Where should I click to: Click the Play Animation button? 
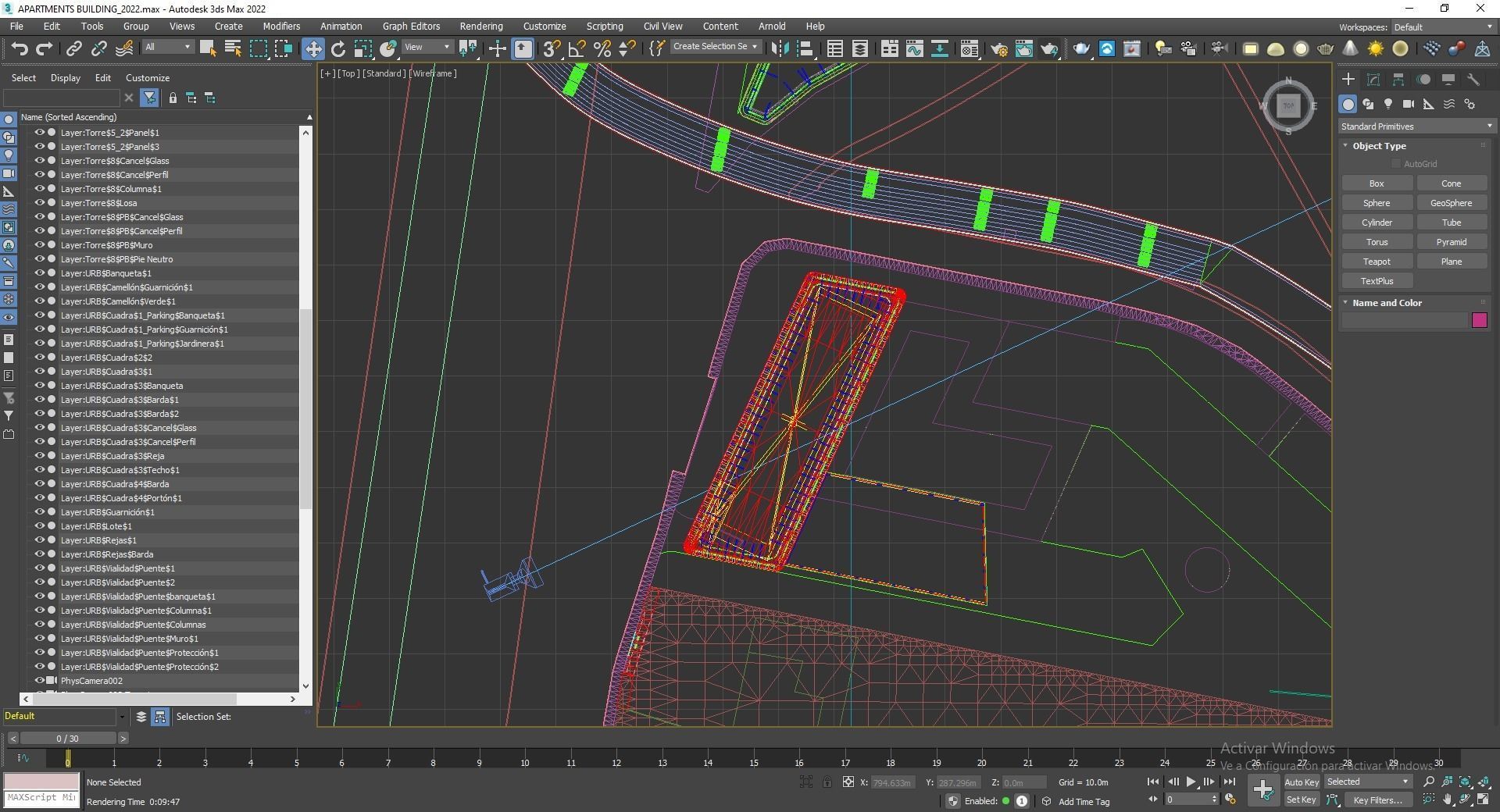pos(1191,782)
